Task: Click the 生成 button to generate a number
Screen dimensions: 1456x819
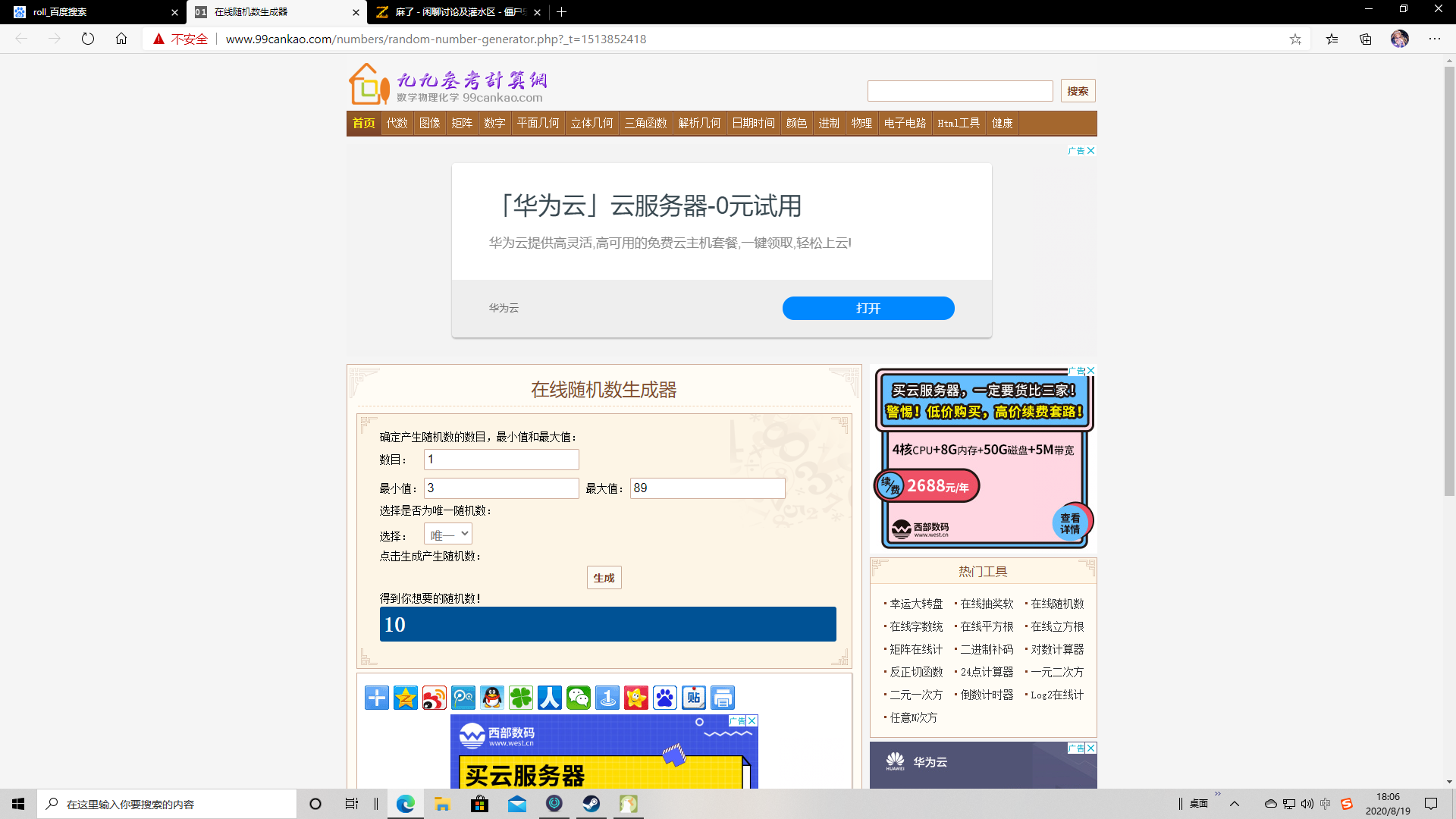Action: click(x=604, y=577)
